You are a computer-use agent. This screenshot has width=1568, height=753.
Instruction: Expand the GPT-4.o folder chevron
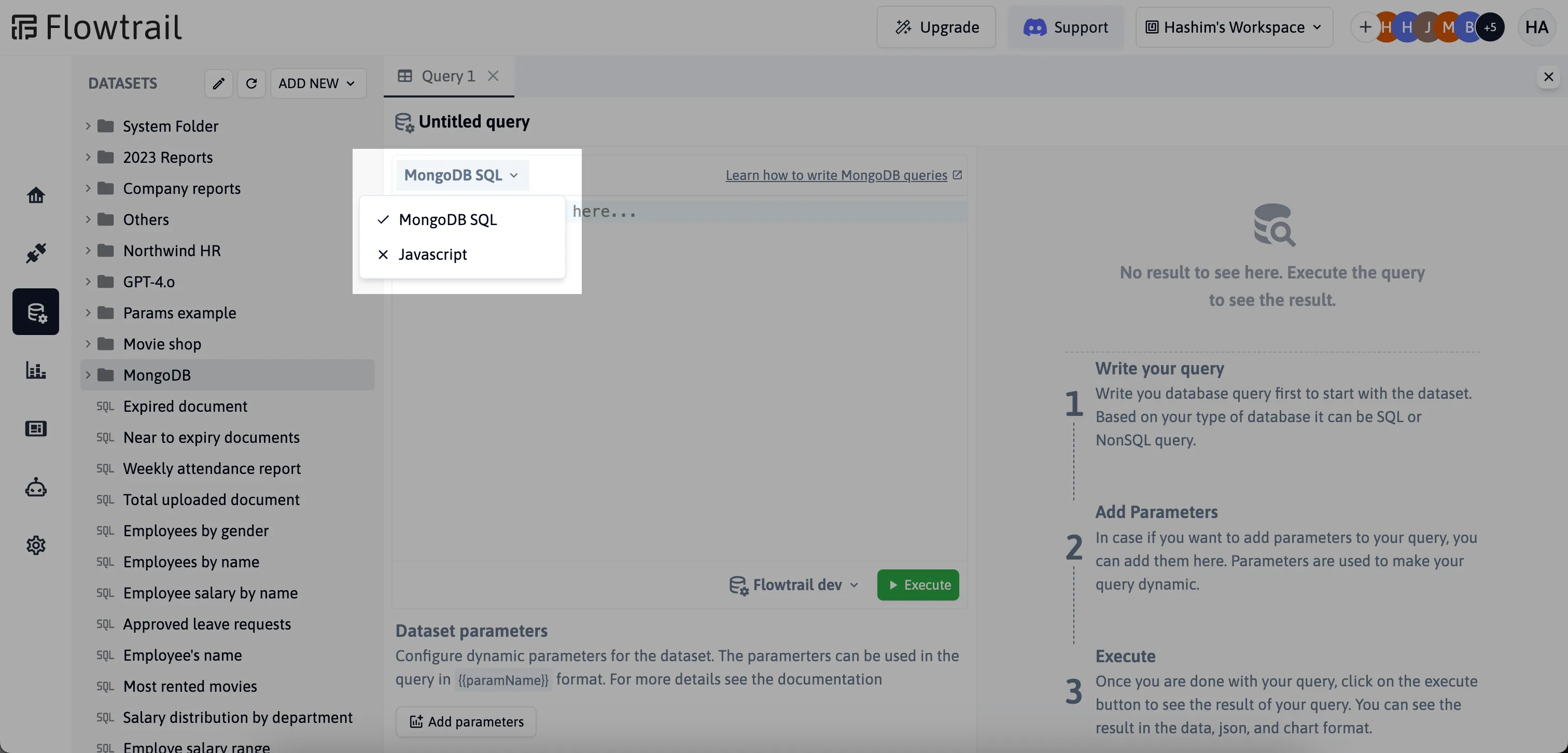[x=88, y=281]
